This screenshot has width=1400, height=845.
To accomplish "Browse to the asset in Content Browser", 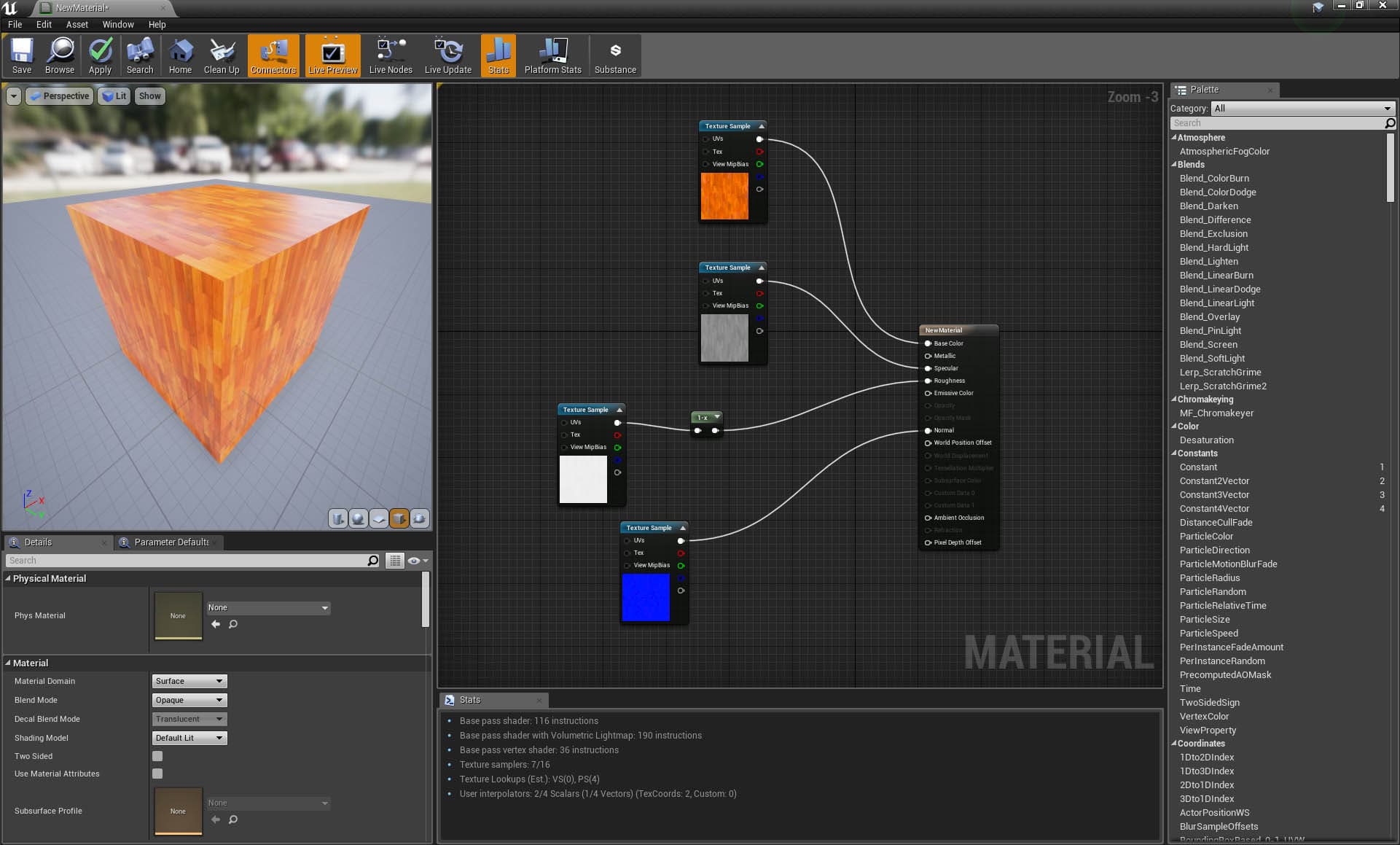I will pos(60,55).
